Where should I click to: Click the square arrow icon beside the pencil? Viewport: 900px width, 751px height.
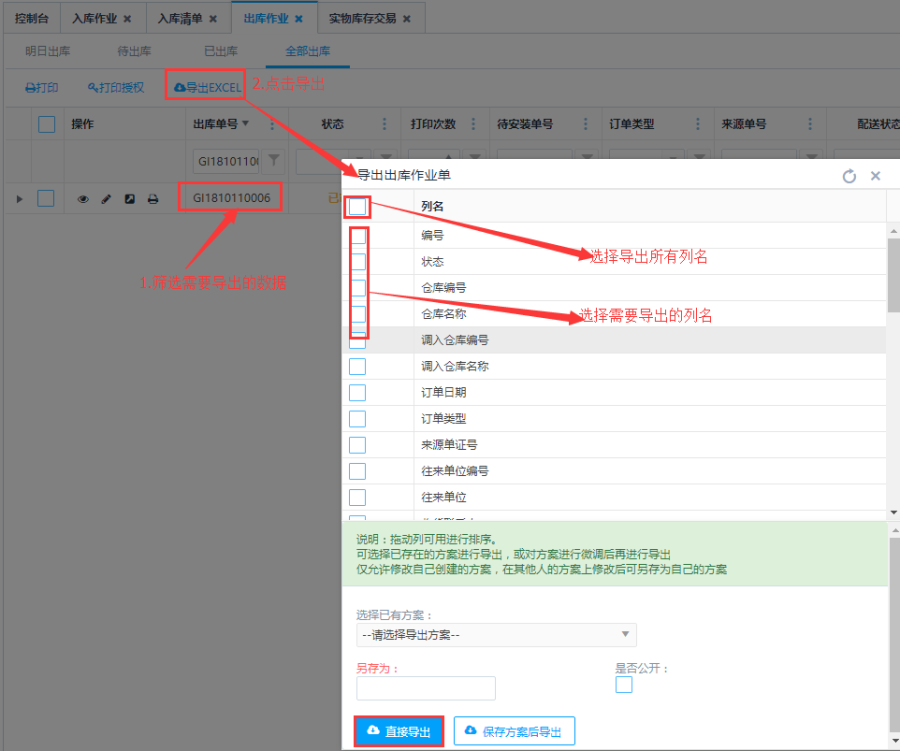pos(130,199)
